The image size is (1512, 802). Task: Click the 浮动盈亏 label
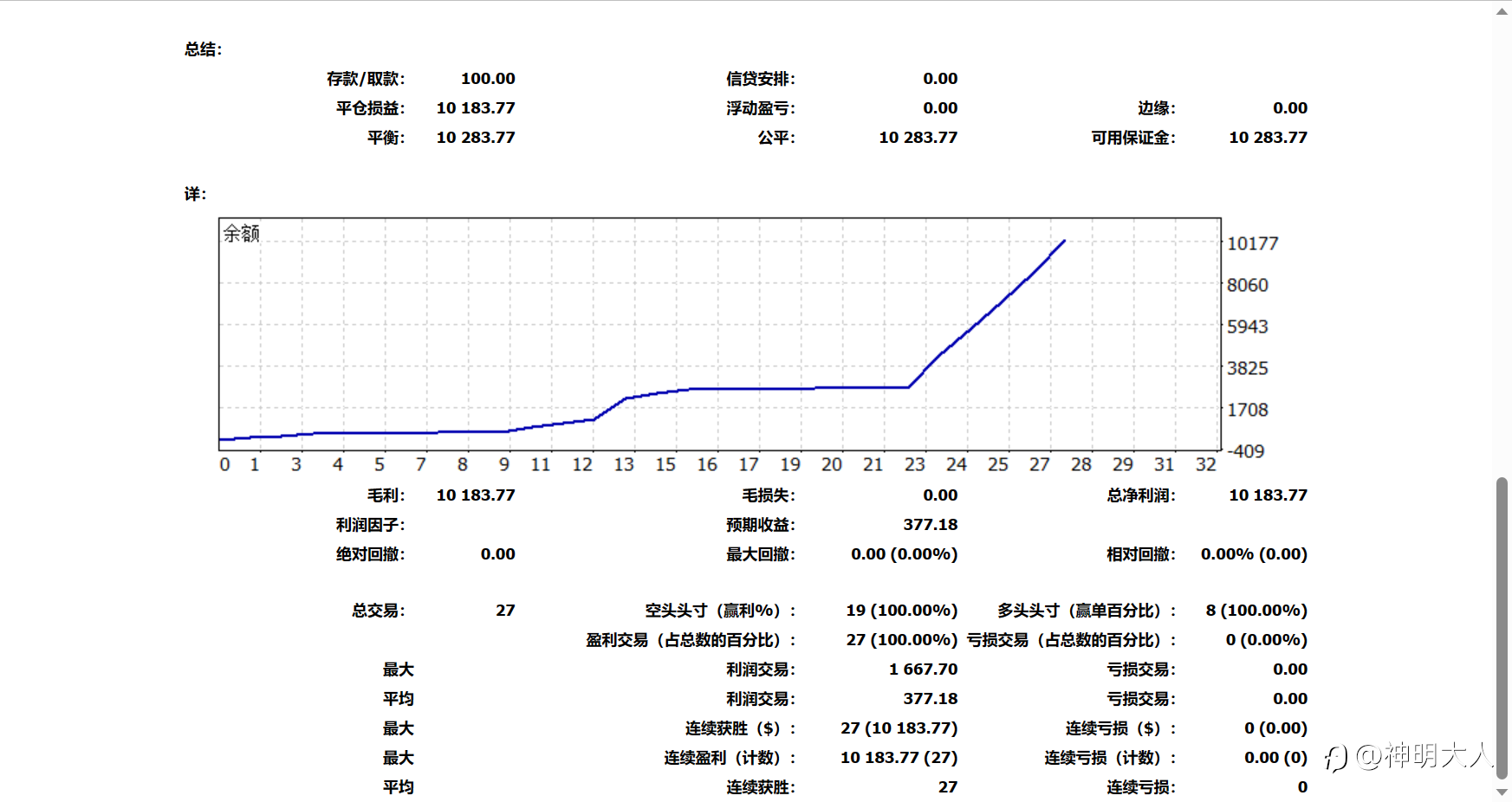[761, 108]
